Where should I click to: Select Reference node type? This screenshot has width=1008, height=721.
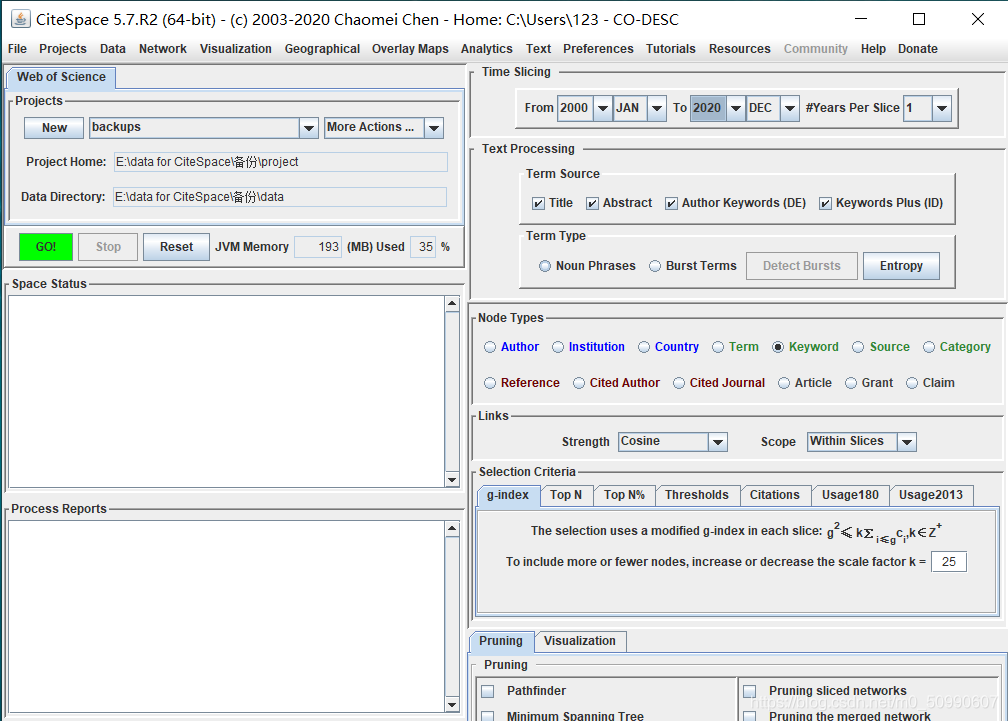pyautogui.click(x=490, y=383)
